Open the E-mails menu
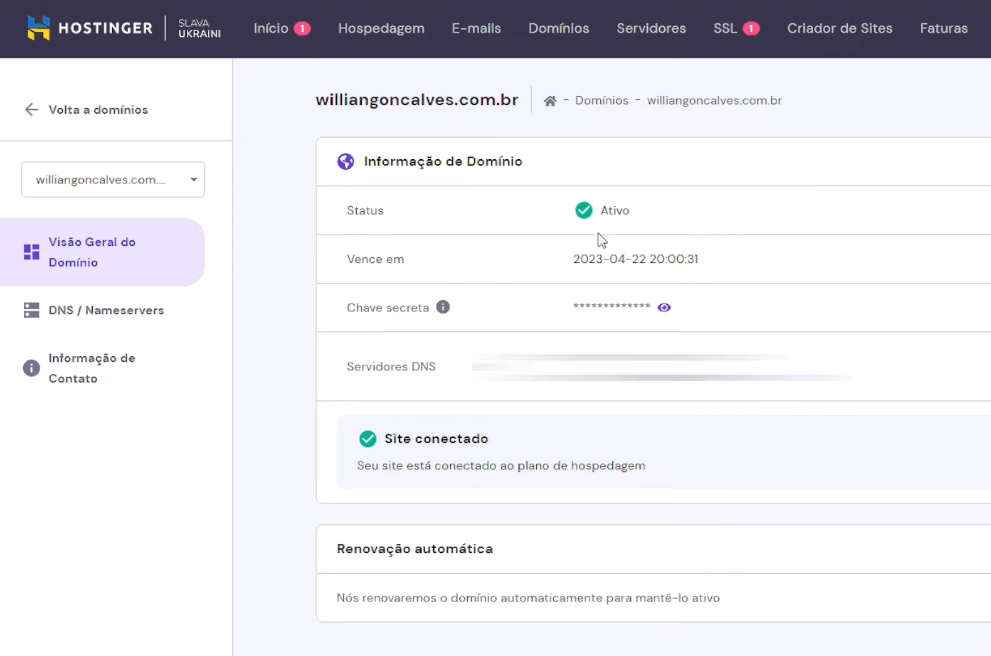 click(x=476, y=28)
